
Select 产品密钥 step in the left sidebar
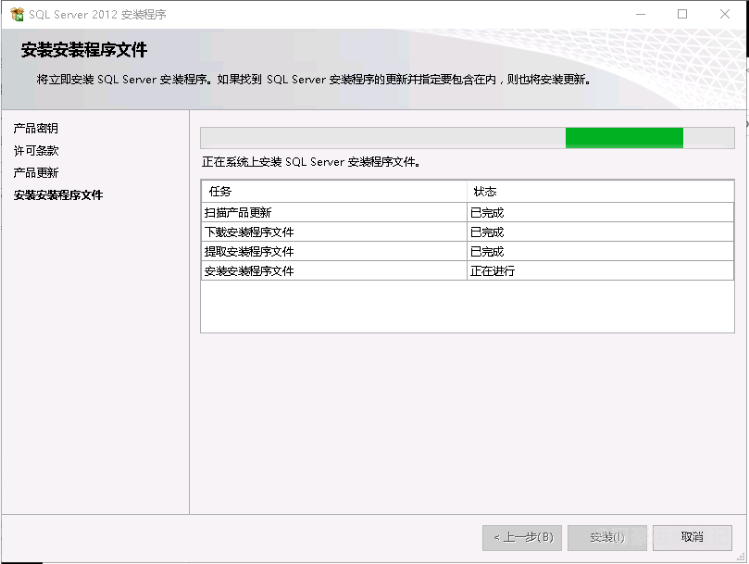pos(36,129)
